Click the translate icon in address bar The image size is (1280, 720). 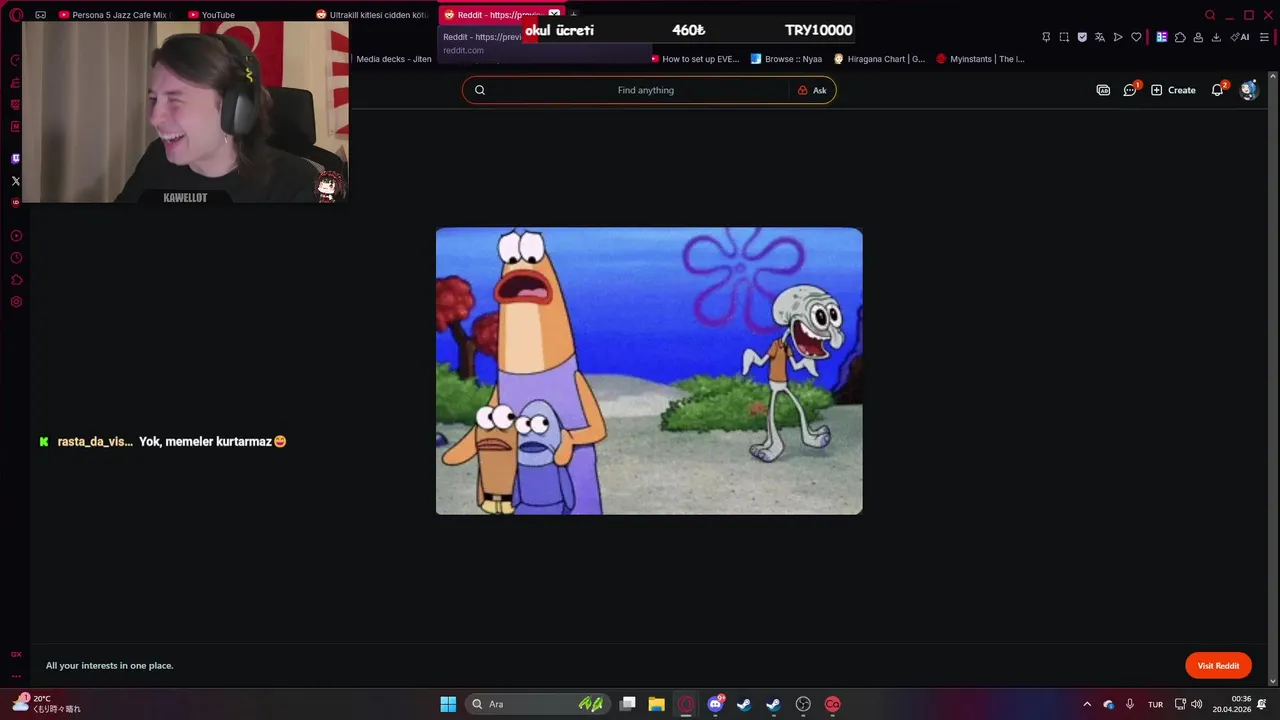[1100, 37]
